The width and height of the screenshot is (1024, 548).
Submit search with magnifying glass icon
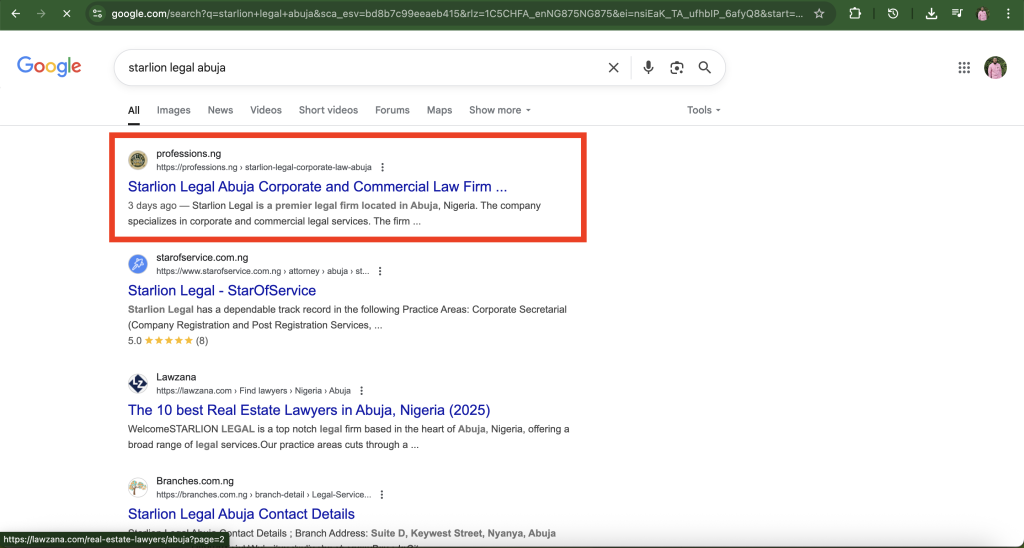click(705, 67)
